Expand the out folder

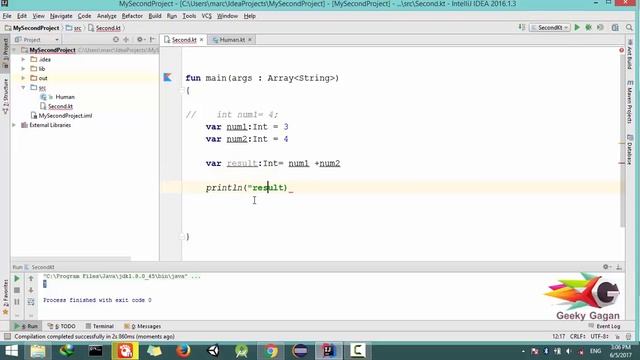pyautogui.click(x=23, y=78)
